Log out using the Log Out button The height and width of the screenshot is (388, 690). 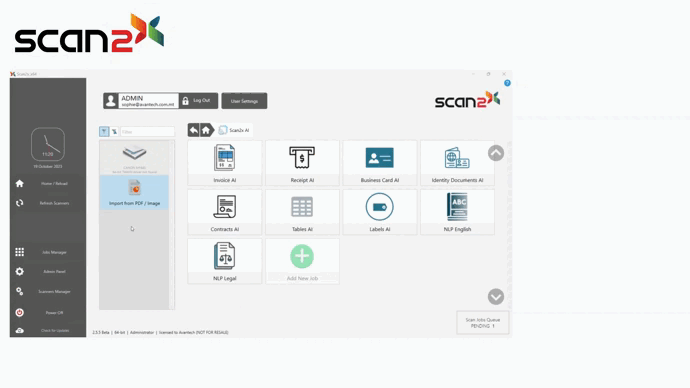(x=198, y=101)
